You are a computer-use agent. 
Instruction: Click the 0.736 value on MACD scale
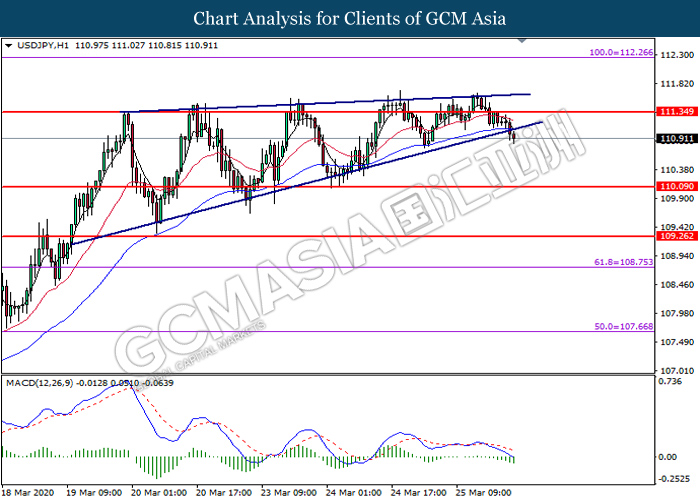[668, 381]
